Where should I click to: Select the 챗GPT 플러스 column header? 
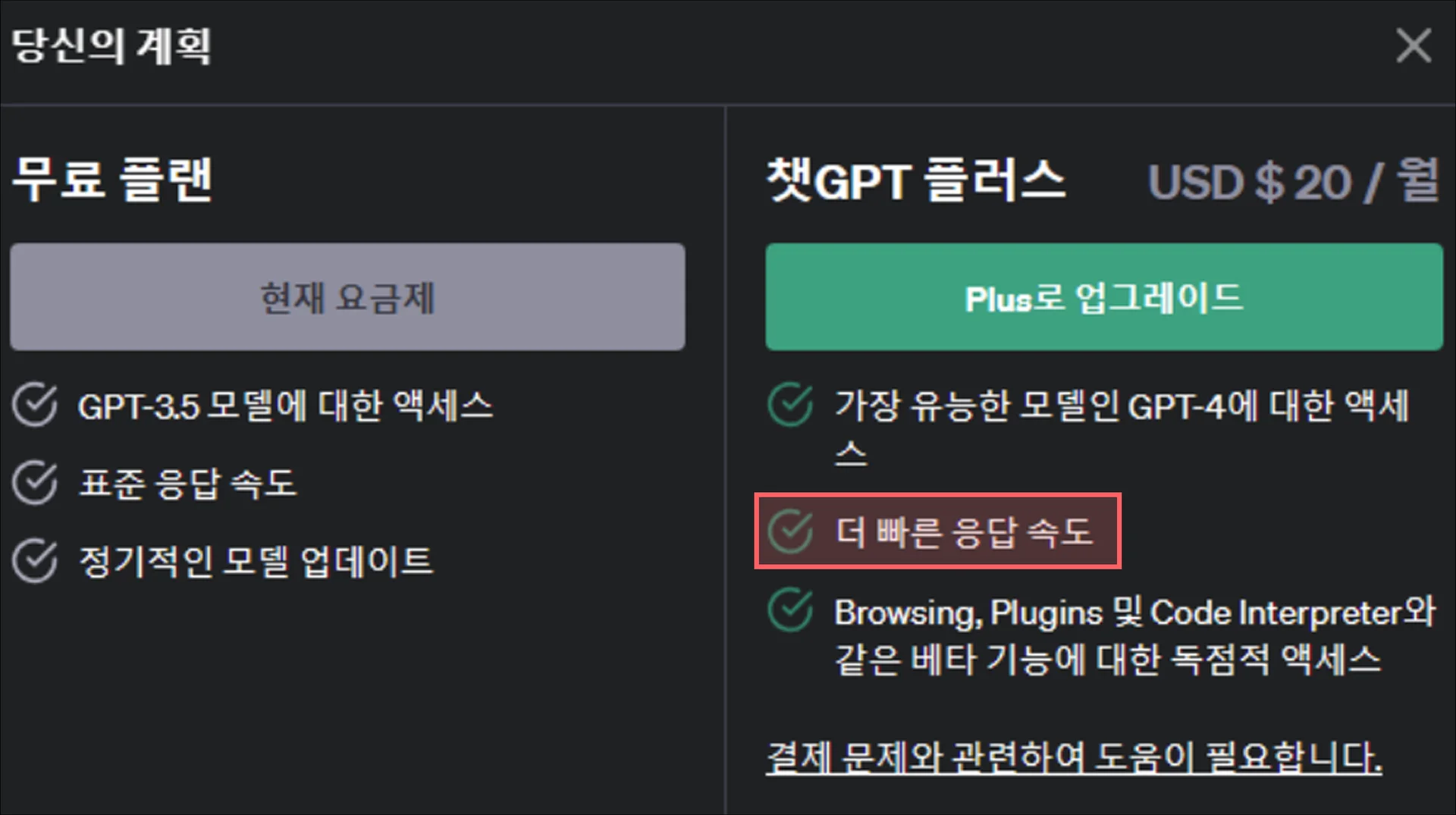pos(915,180)
